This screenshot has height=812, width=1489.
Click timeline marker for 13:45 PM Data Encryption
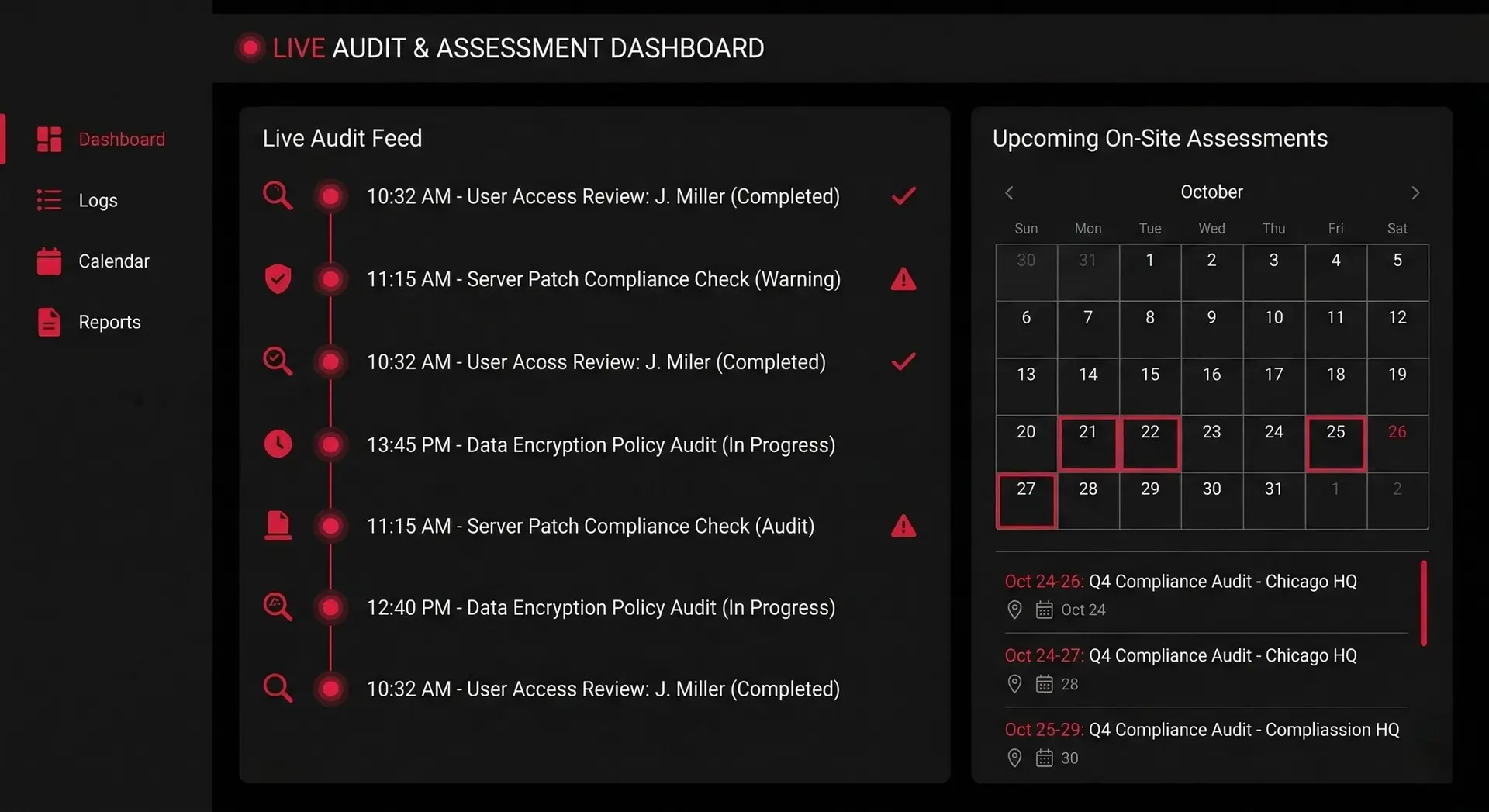click(330, 444)
